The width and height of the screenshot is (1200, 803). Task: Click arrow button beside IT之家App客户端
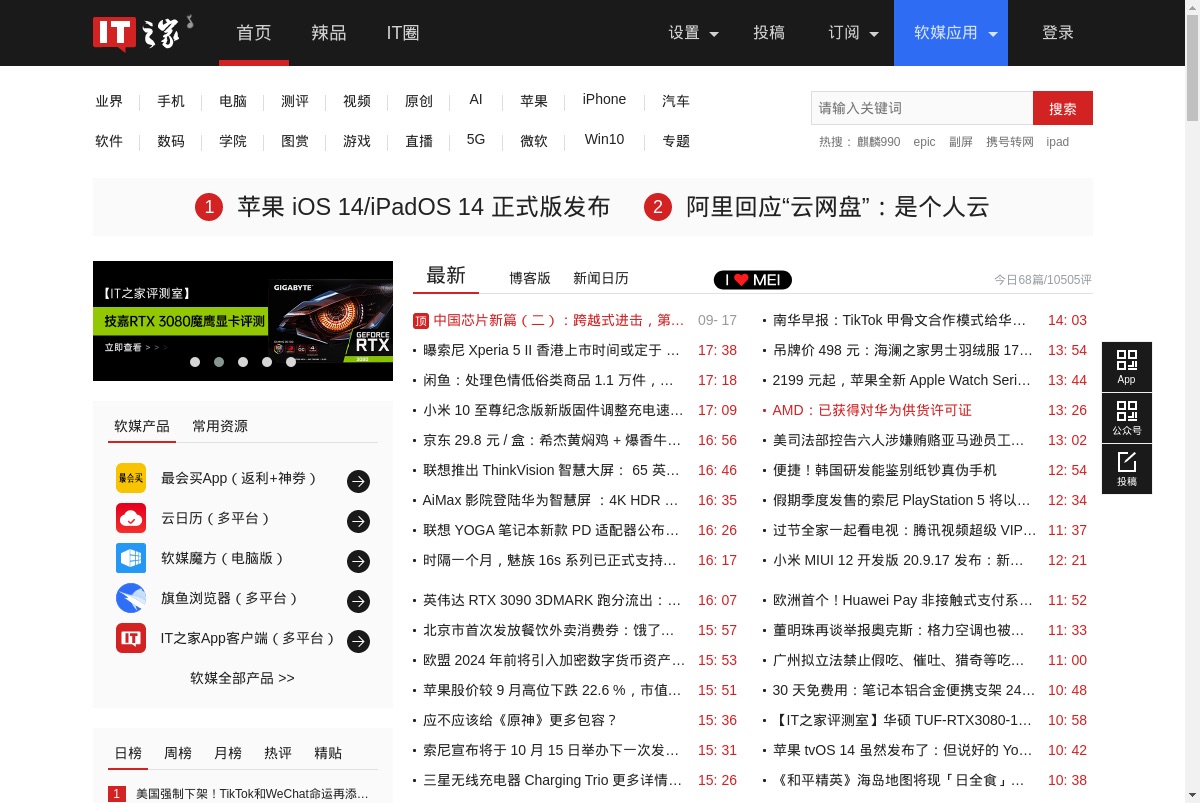358,642
